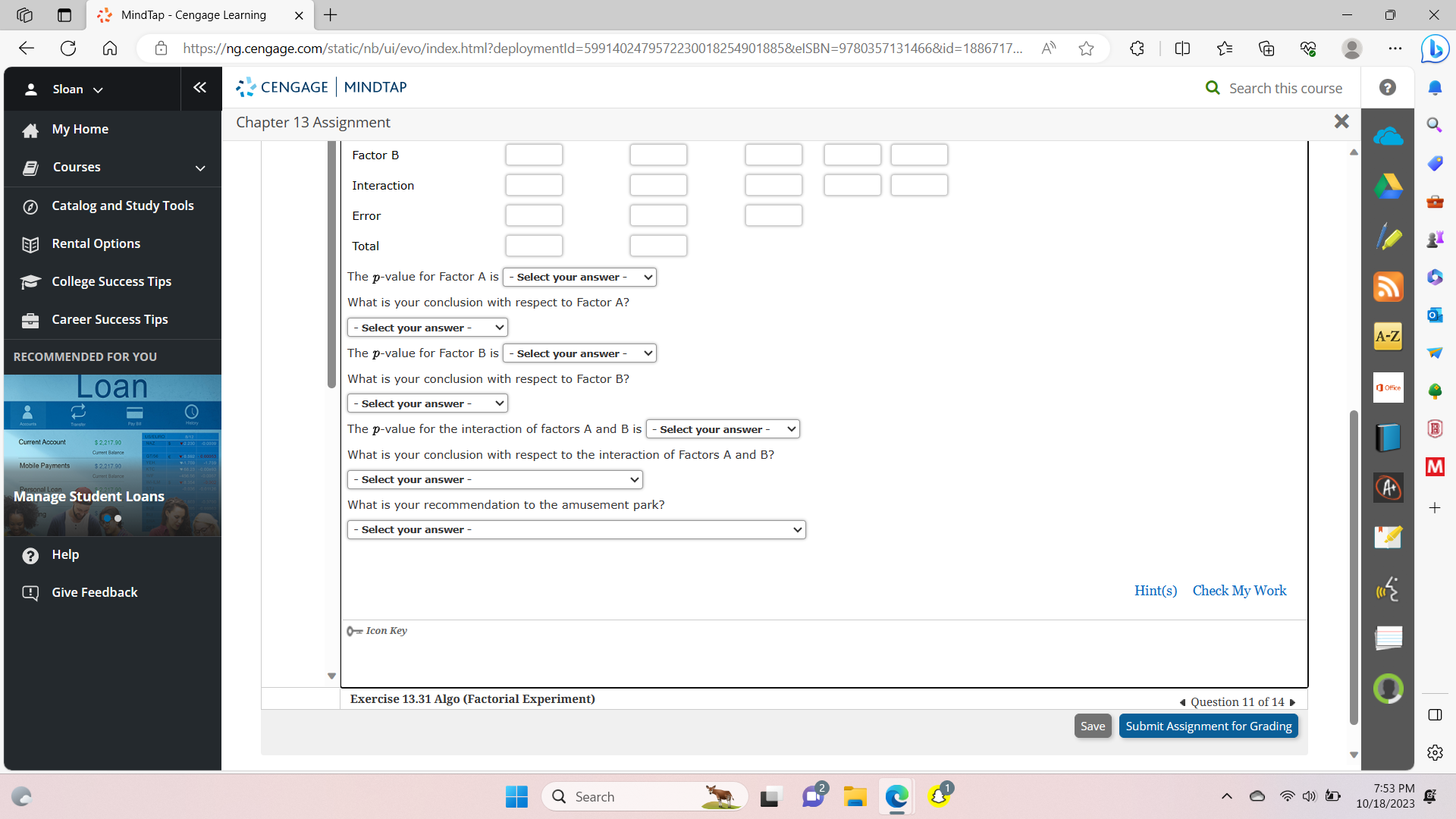Click the Check My Work link
Screen dimensions: 1456x819
1239,591
